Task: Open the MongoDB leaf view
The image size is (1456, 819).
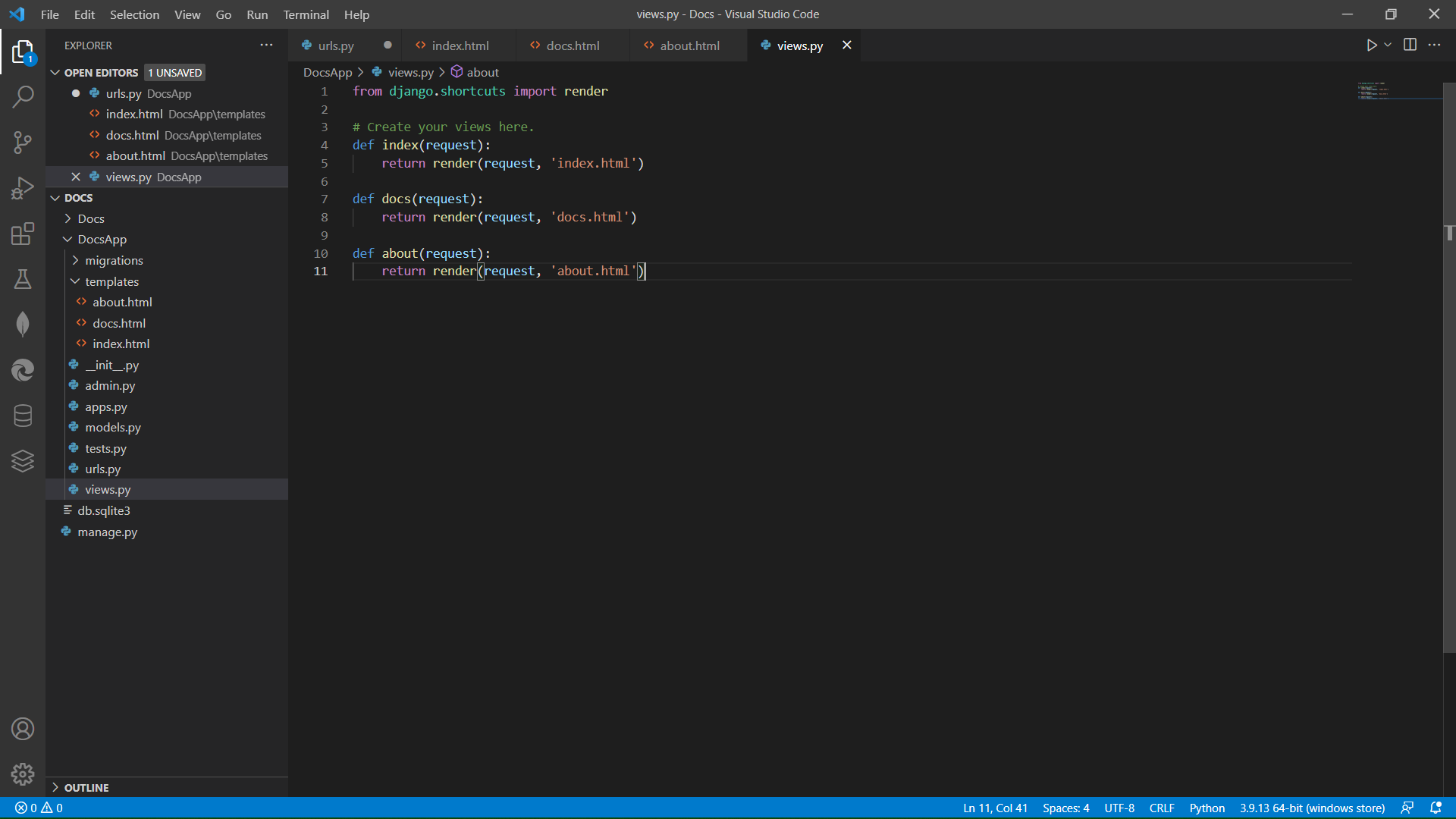Action: coord(23,325)
